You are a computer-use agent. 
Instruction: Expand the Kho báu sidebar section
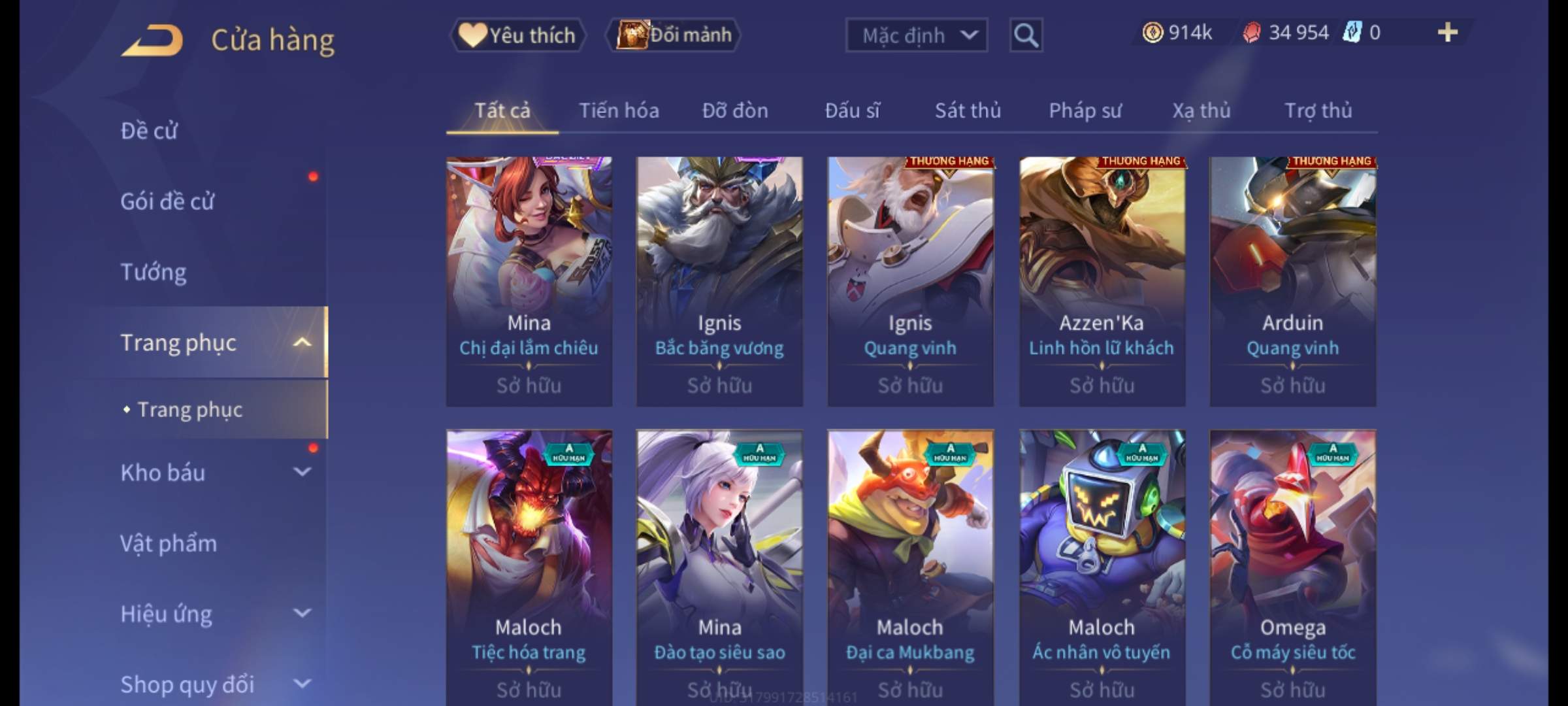pyautogui.click(x=302, y=472)
